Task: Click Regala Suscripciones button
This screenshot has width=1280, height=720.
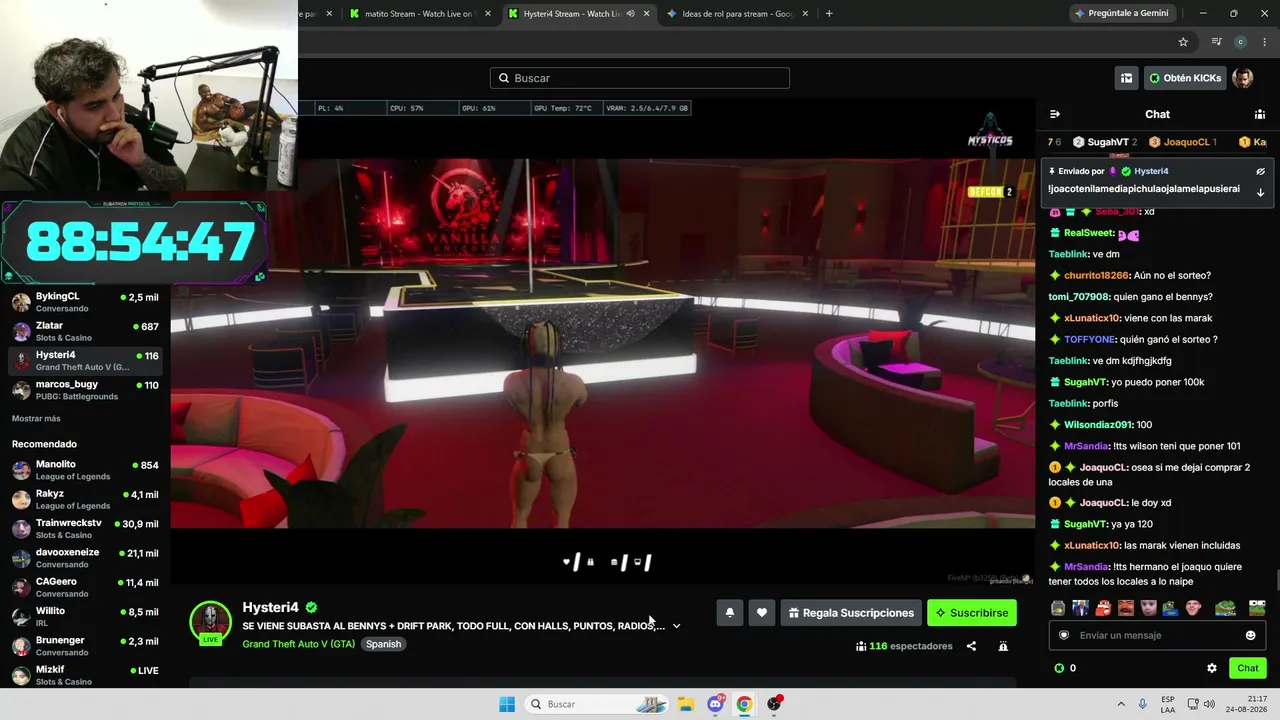Action: coord(851,613)
